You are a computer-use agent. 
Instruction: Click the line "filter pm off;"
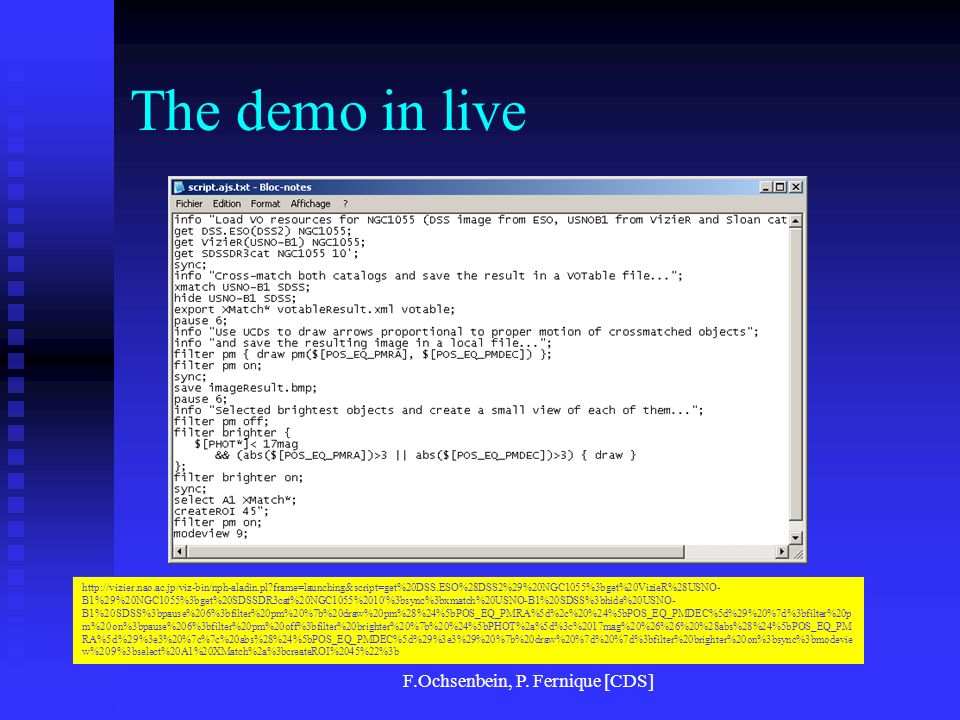[x=221, y=422]
